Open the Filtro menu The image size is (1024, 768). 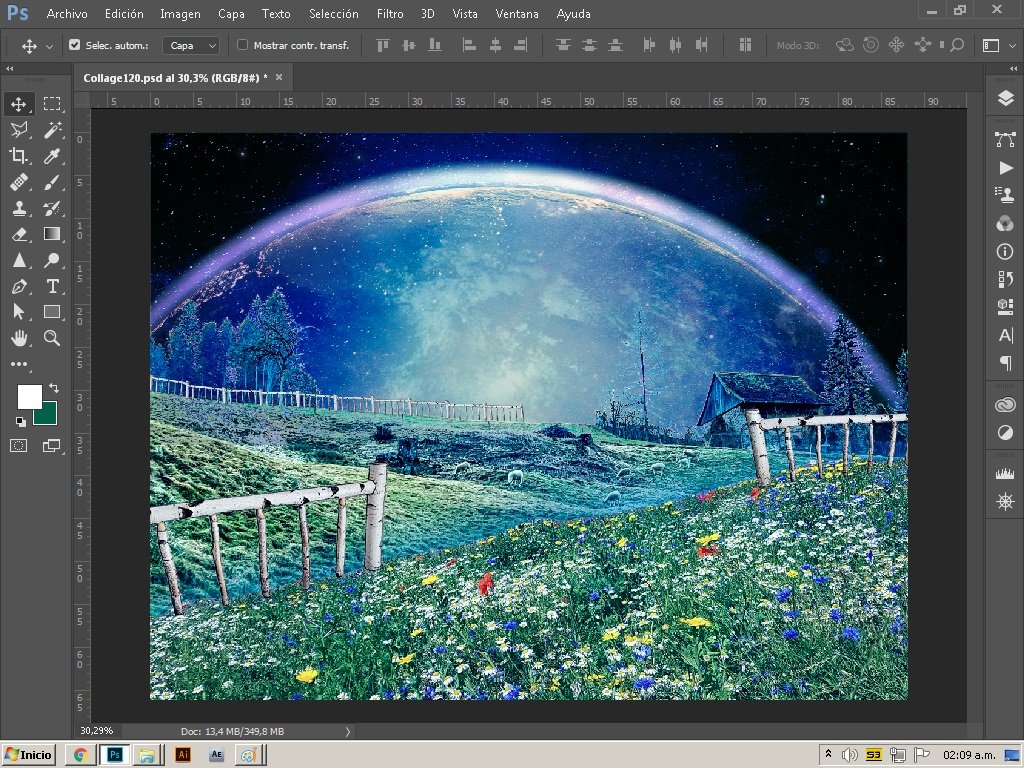pos(390,14)
